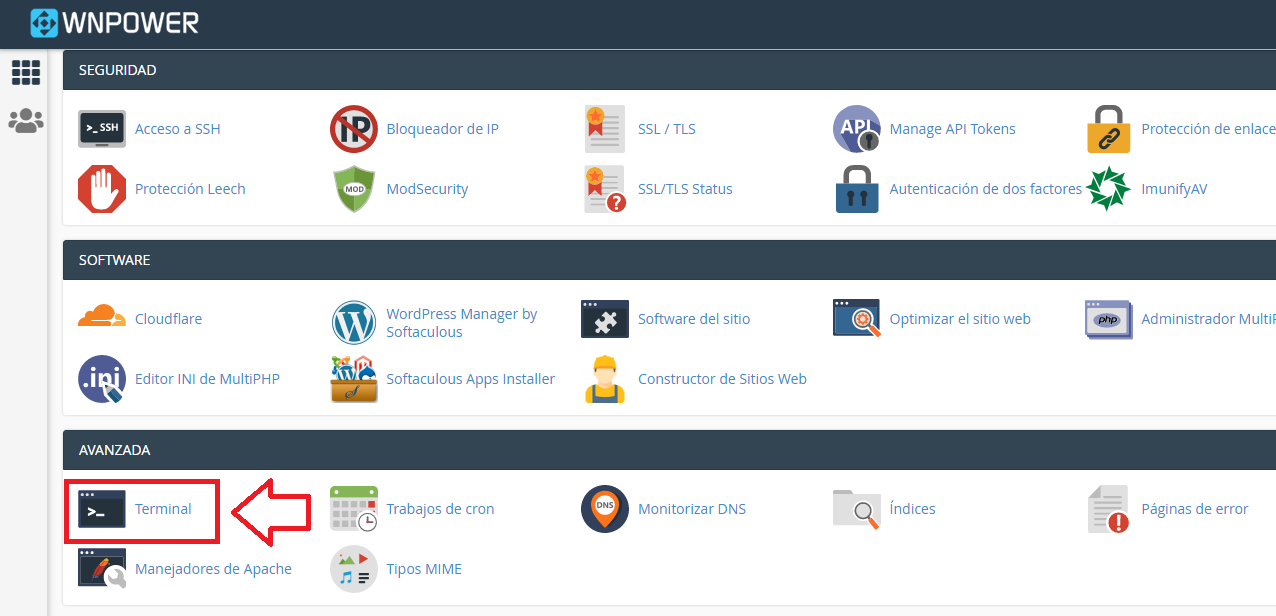Click the Cloudflare cloud icon
This screenshot has height=616, width=1276.
click(101, 318)
